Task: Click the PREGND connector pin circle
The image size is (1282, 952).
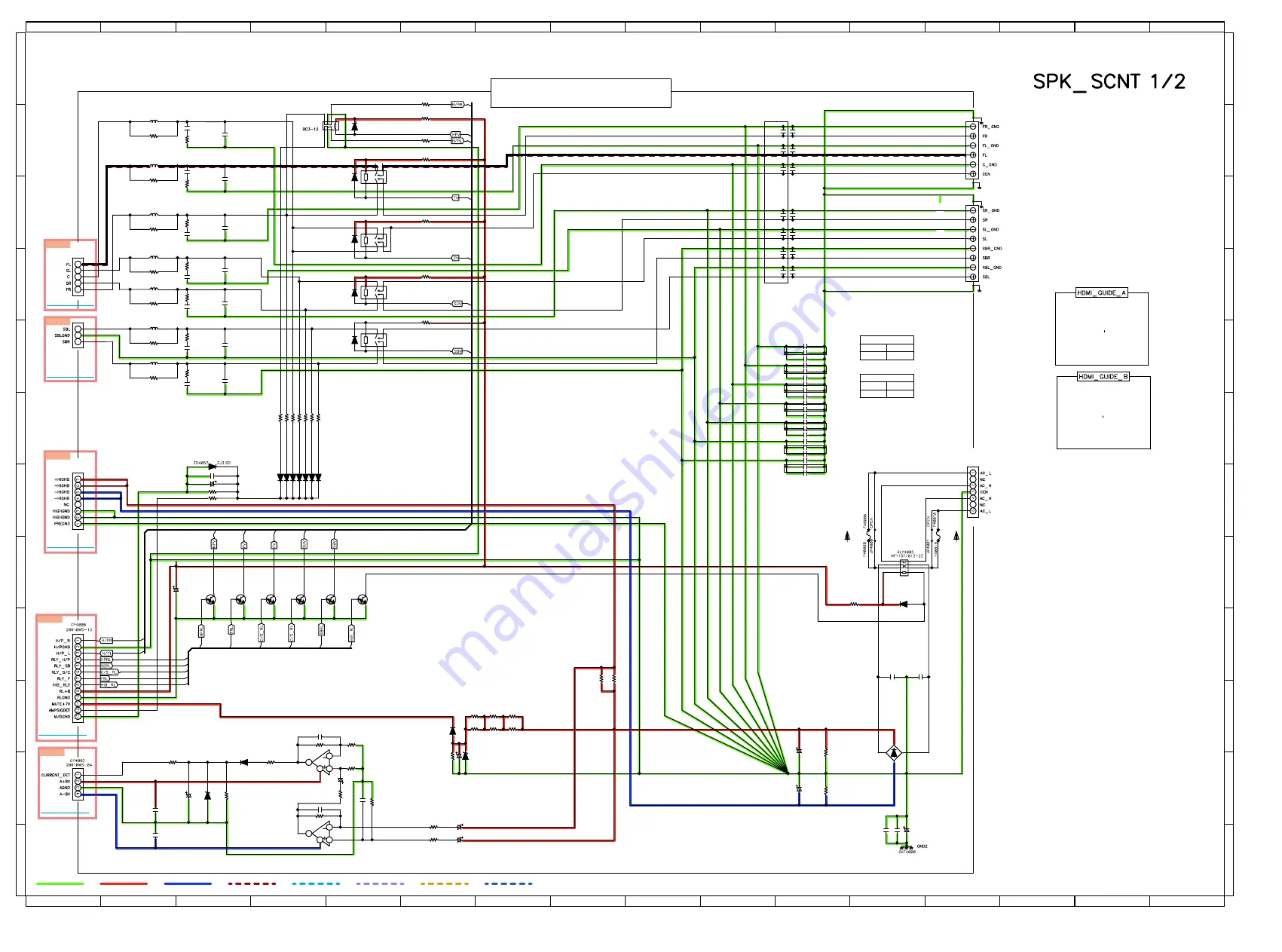Action: (x=78, y=524)
